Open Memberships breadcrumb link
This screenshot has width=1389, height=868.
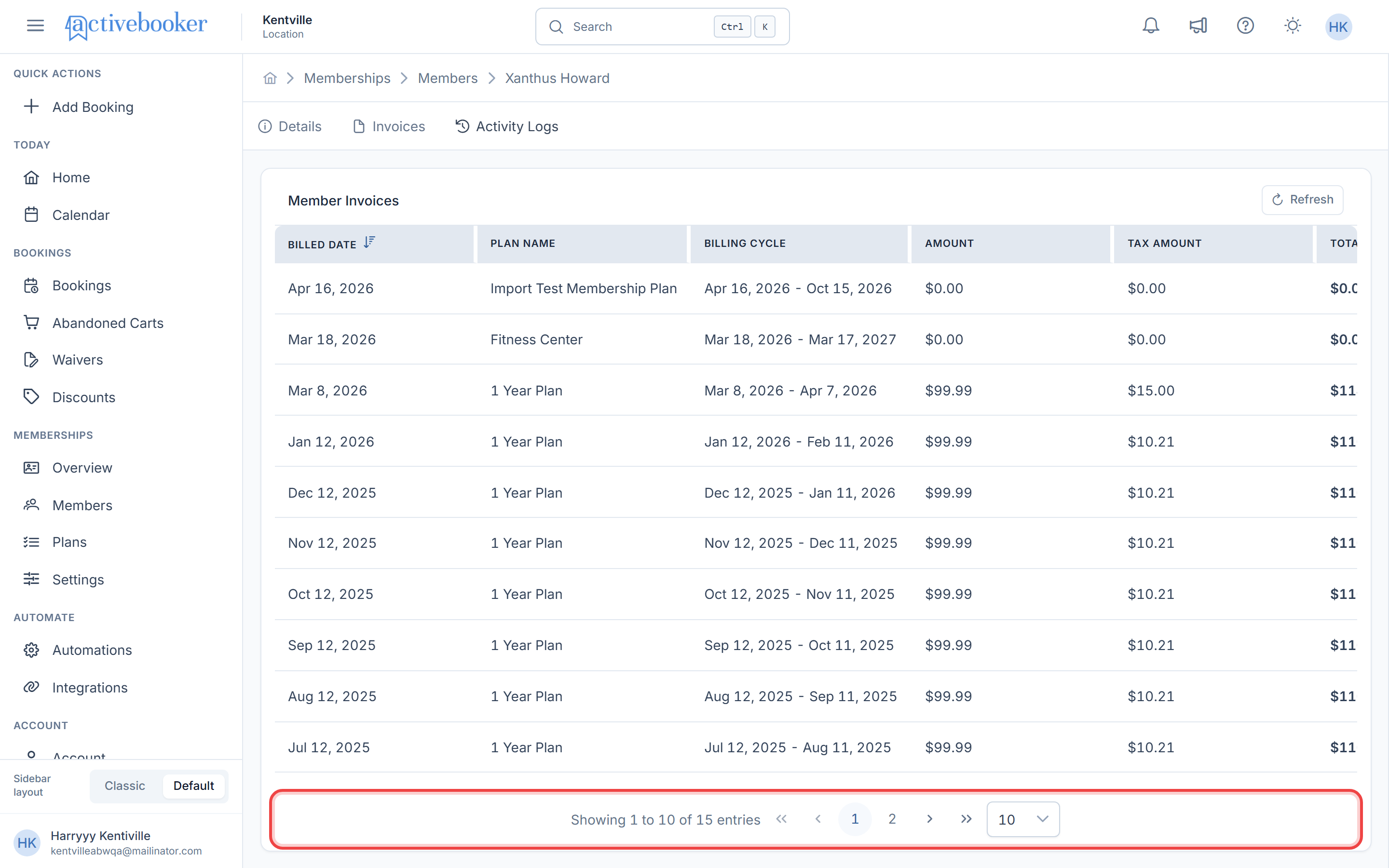[x=347, y=78]
